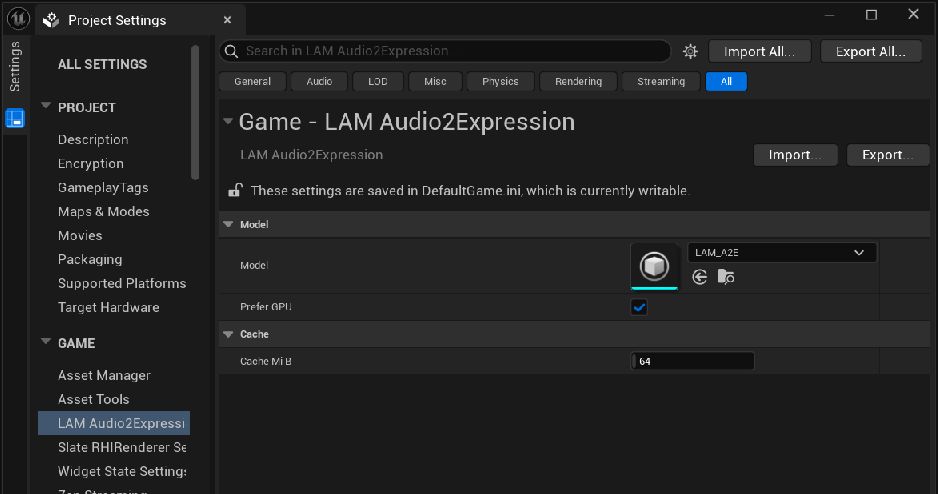The width and height of the screenshot is (938, 494).
Task: Select the Streaming filter tab
Action: (x=661, y=81)
